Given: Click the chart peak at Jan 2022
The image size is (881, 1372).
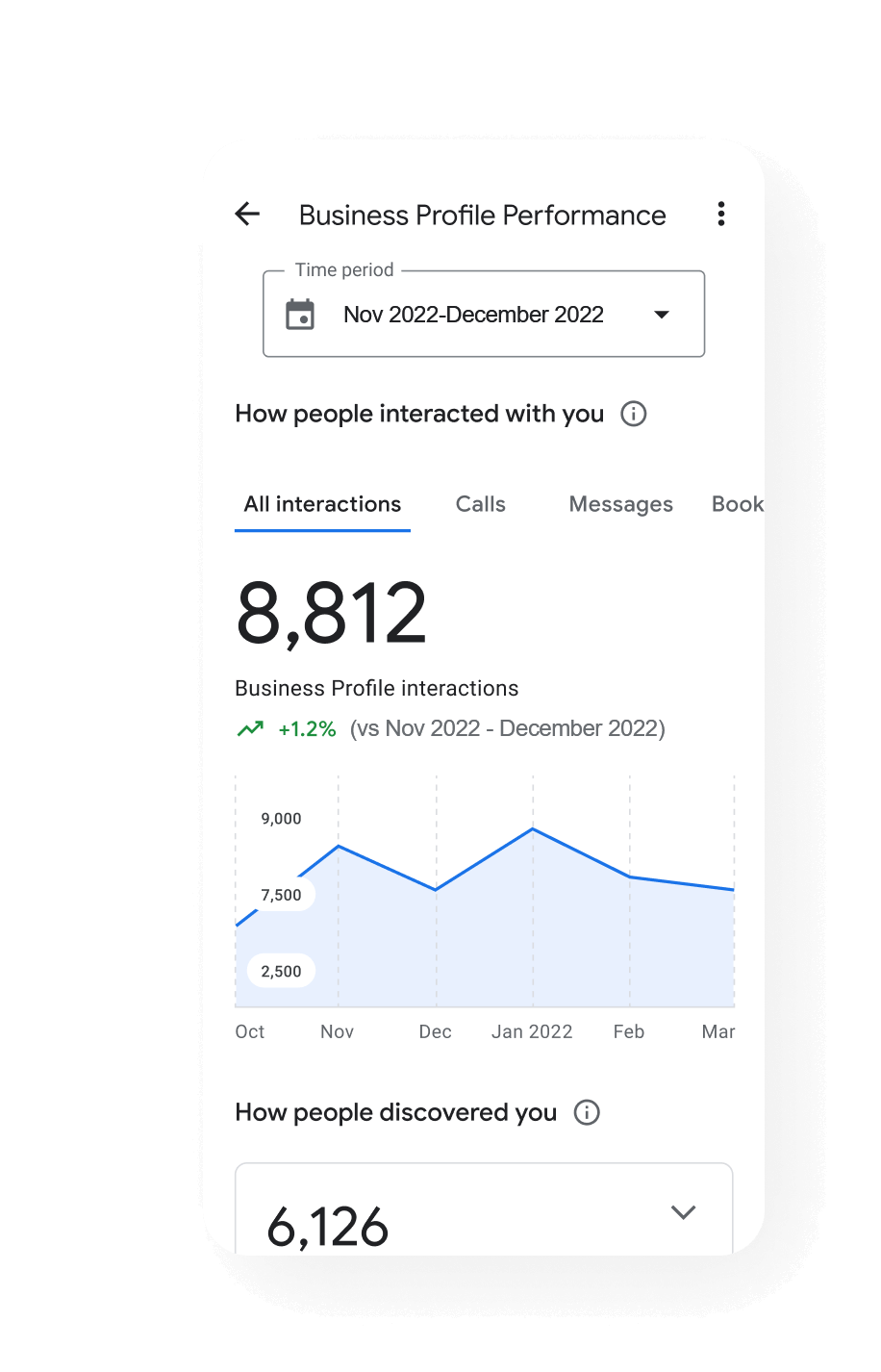Looking at the screenshot, I should coord(532,827).
